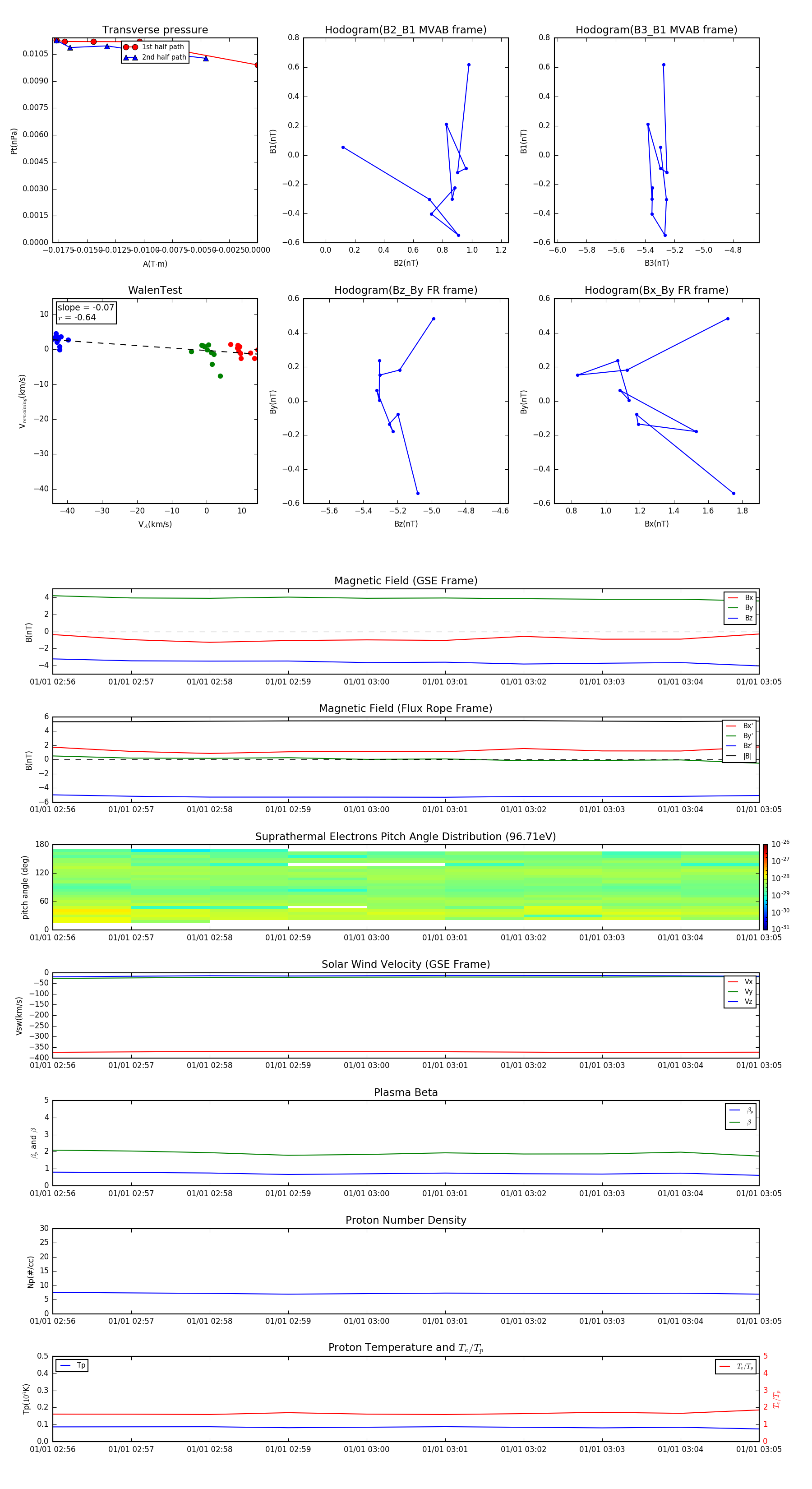Click the "Magnetic Field (Flux Rope Frame)" title
The height and width of the screenshot is (1489, 812).
coord(406,709)
